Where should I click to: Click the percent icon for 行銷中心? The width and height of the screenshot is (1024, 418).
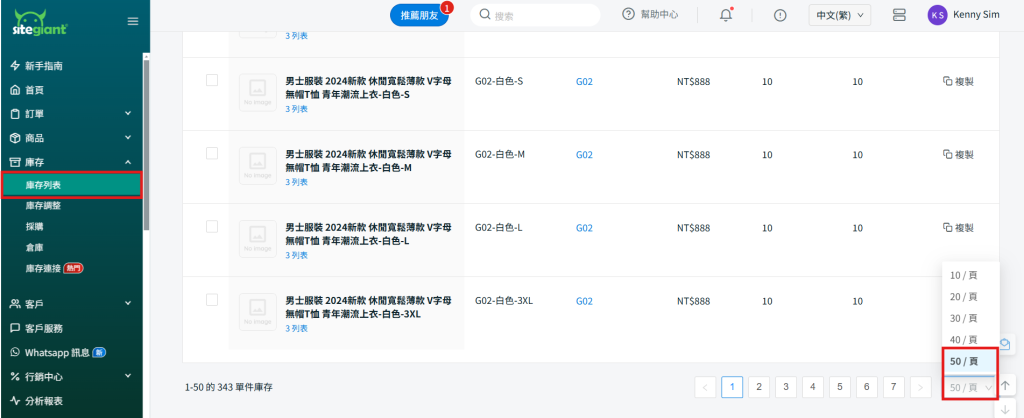pos(15,376)
